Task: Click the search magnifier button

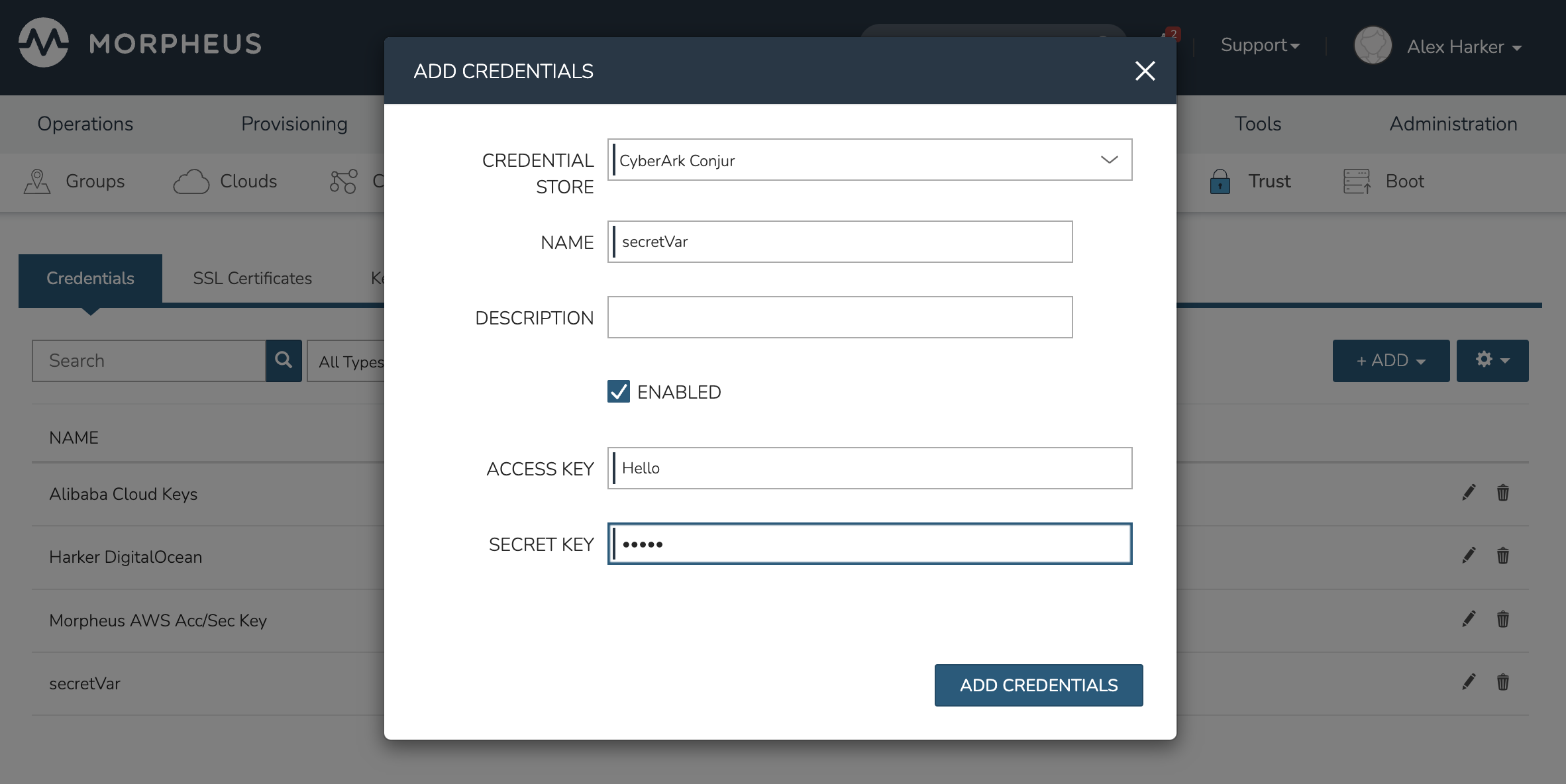Action: click(284, 360)
